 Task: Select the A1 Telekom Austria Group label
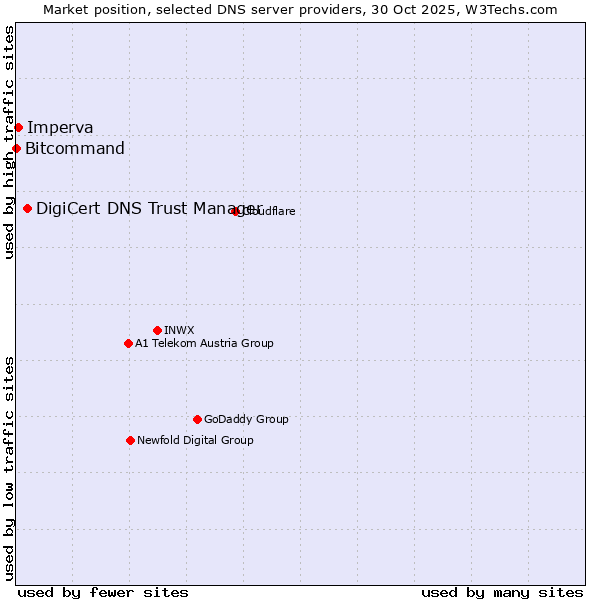pos(204,343)
